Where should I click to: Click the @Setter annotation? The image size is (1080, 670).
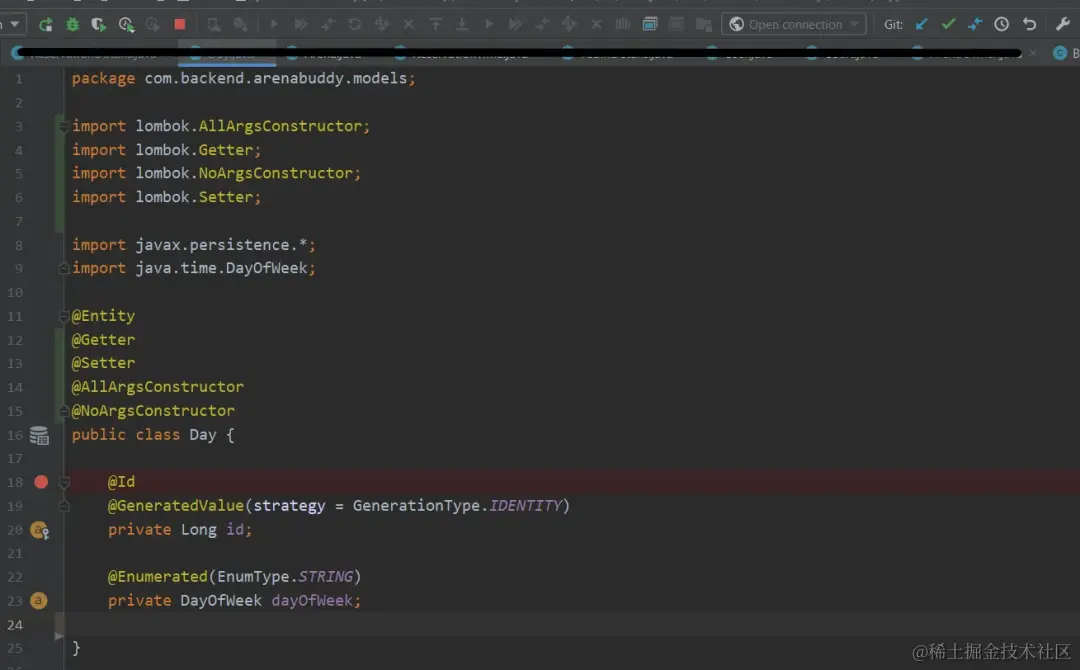[103, 363]
